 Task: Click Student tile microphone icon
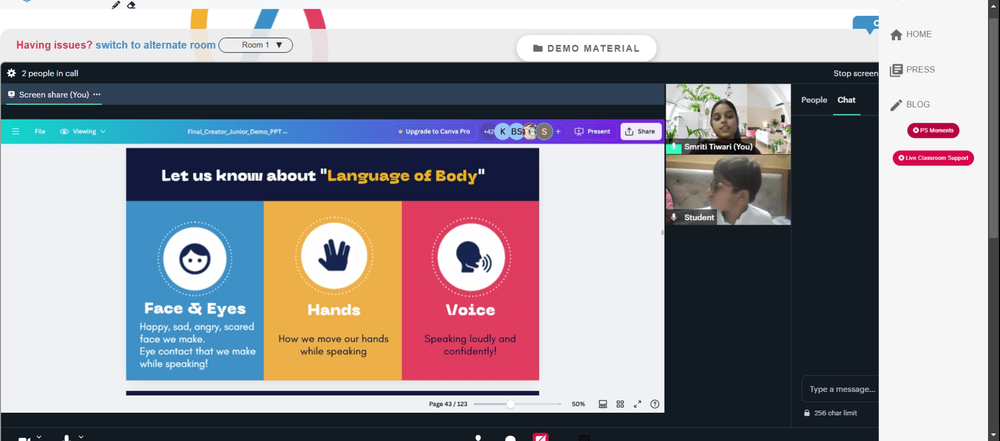[x=673, y=217]
